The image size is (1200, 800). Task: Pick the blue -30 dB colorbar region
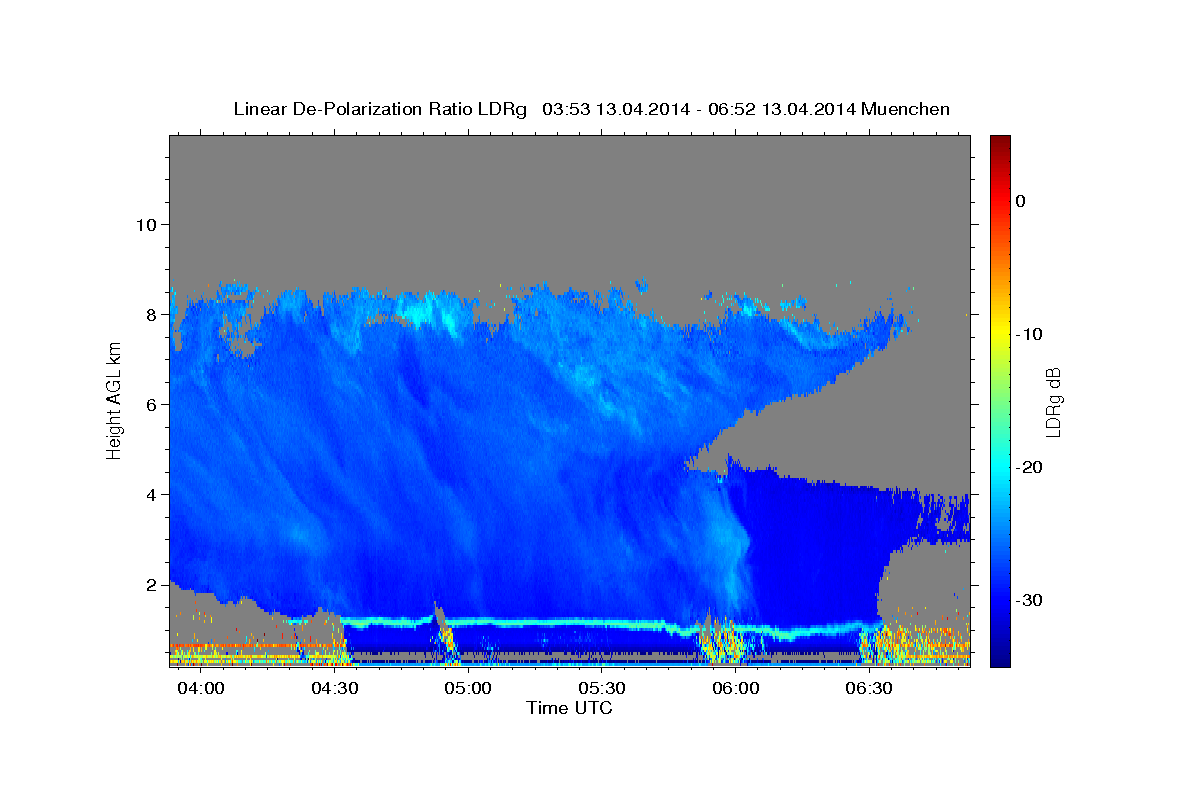tap(1000, 600)
